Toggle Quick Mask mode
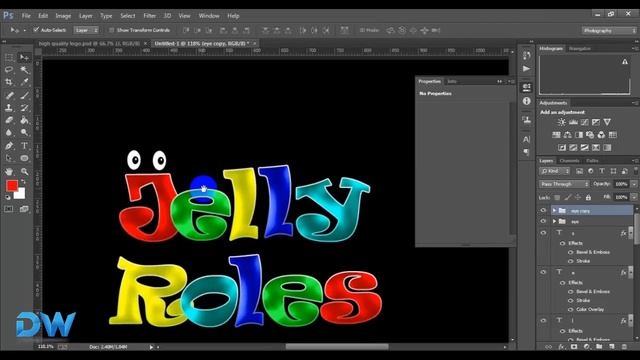Screen dimensions: 640x360 pos(9,209)
